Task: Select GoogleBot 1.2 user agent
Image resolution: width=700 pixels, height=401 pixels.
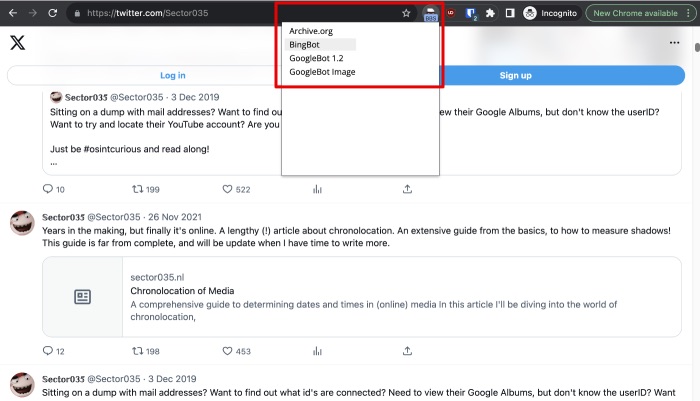Action: click(317, 58)
